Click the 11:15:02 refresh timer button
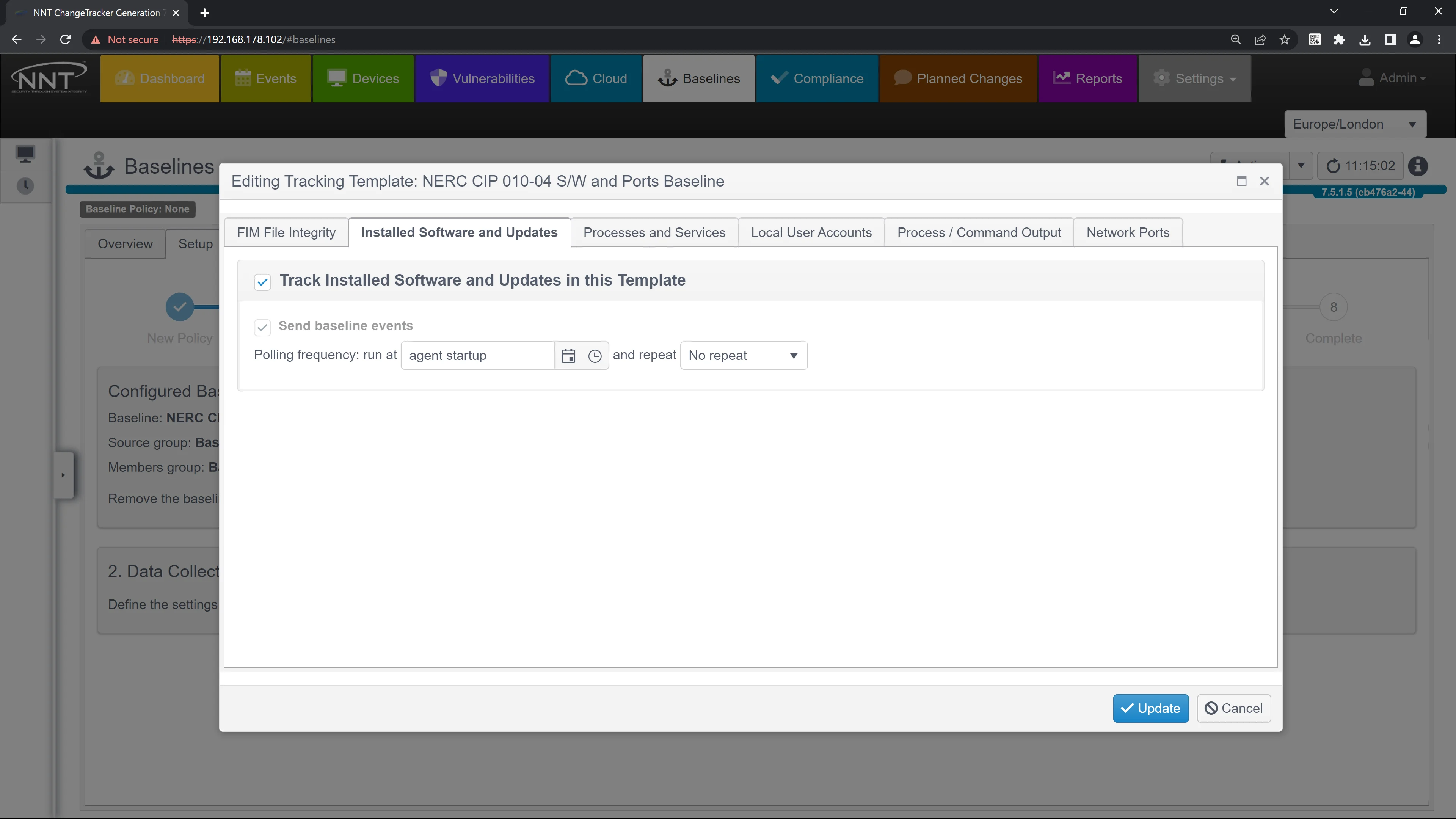 (1360, 166)
